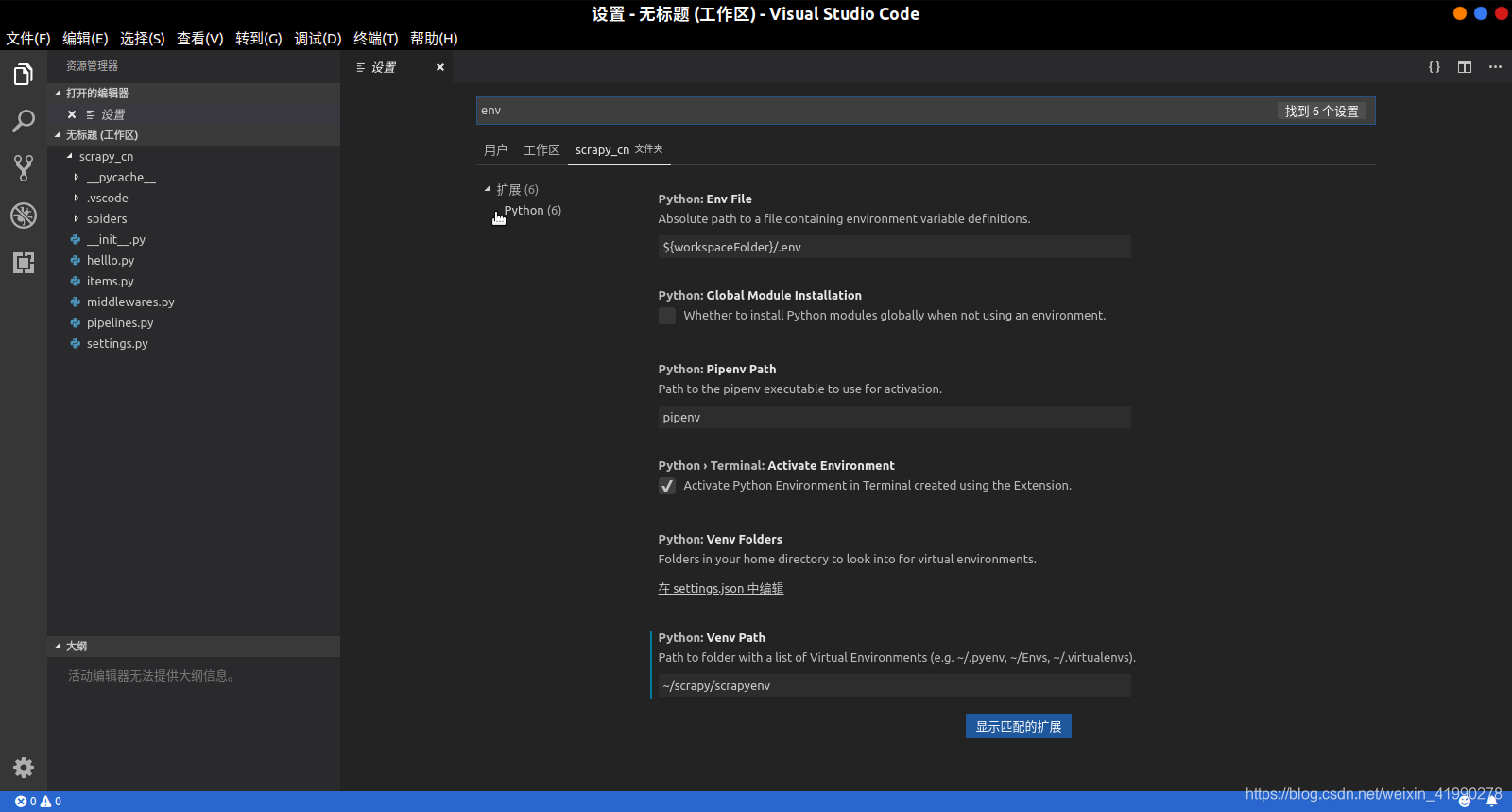The image size is (1512, 812).
Task: Select 设置 in open editors list
Action: [x=194, y=114]
